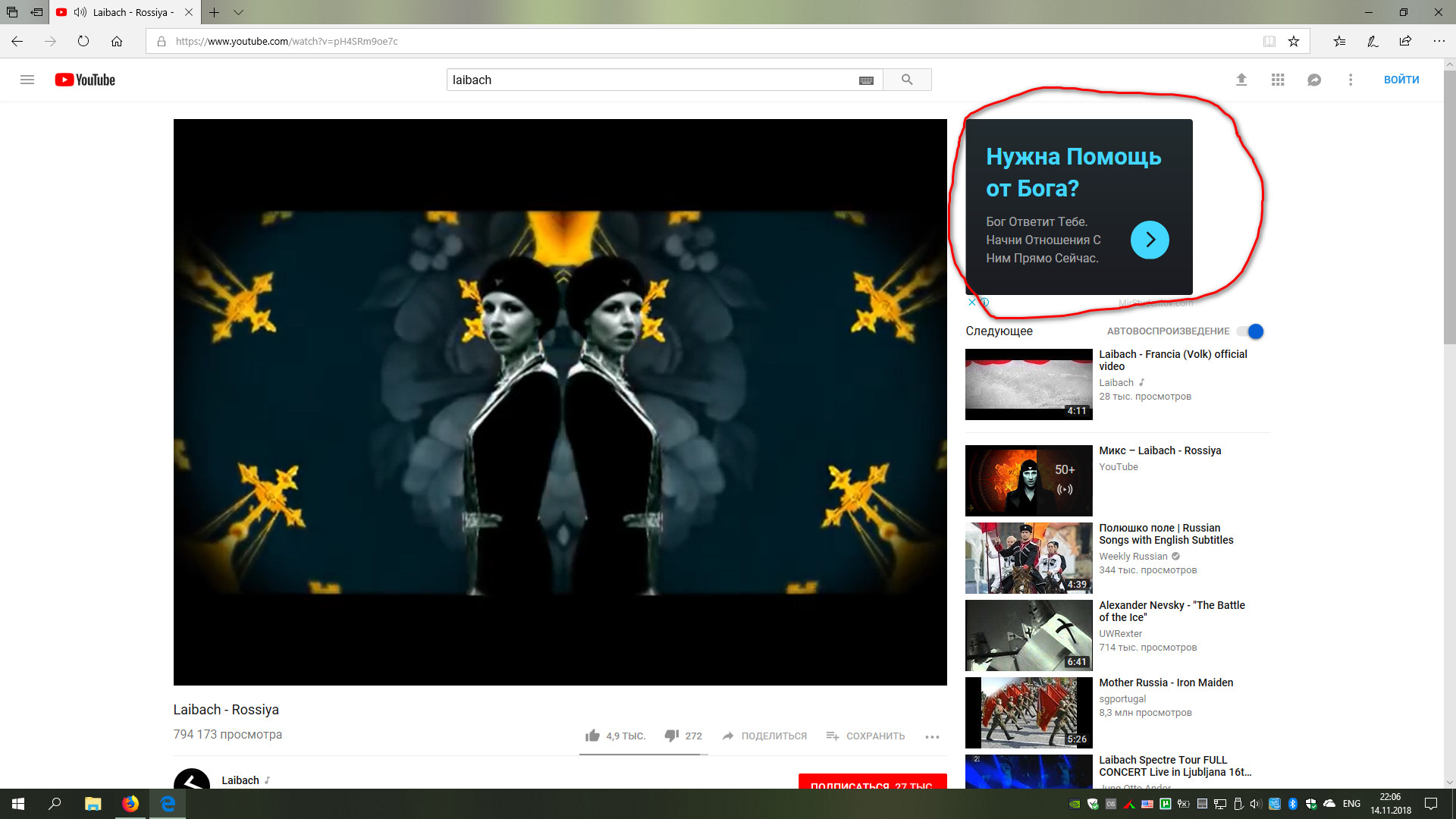Open the Weekly Russian channel link
The height and width of the screenshot is (819, 1456).
pyautogui.click(x=1133, y=557)
